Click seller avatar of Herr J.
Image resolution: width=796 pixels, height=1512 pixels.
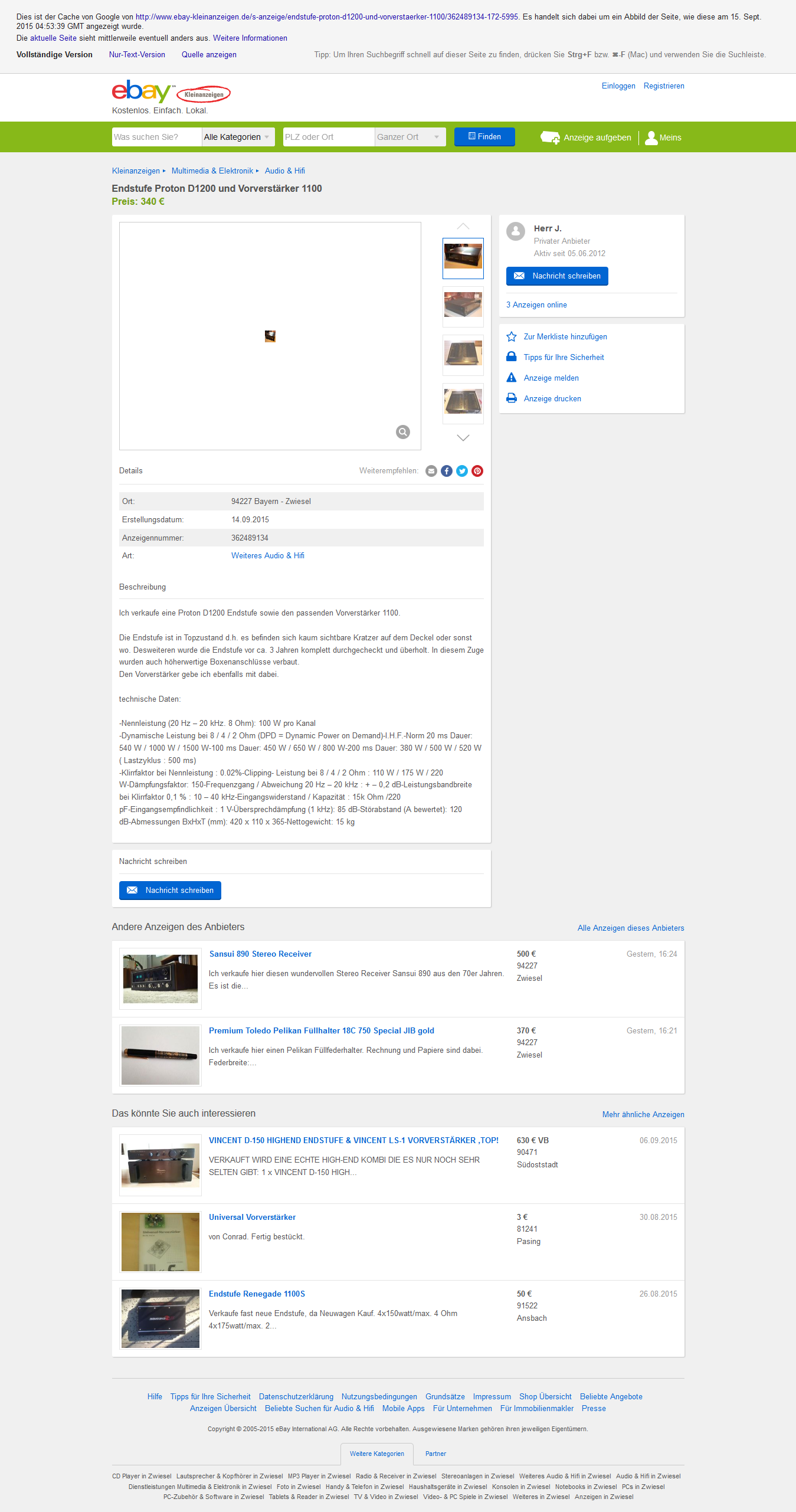[x=516, y=231]
